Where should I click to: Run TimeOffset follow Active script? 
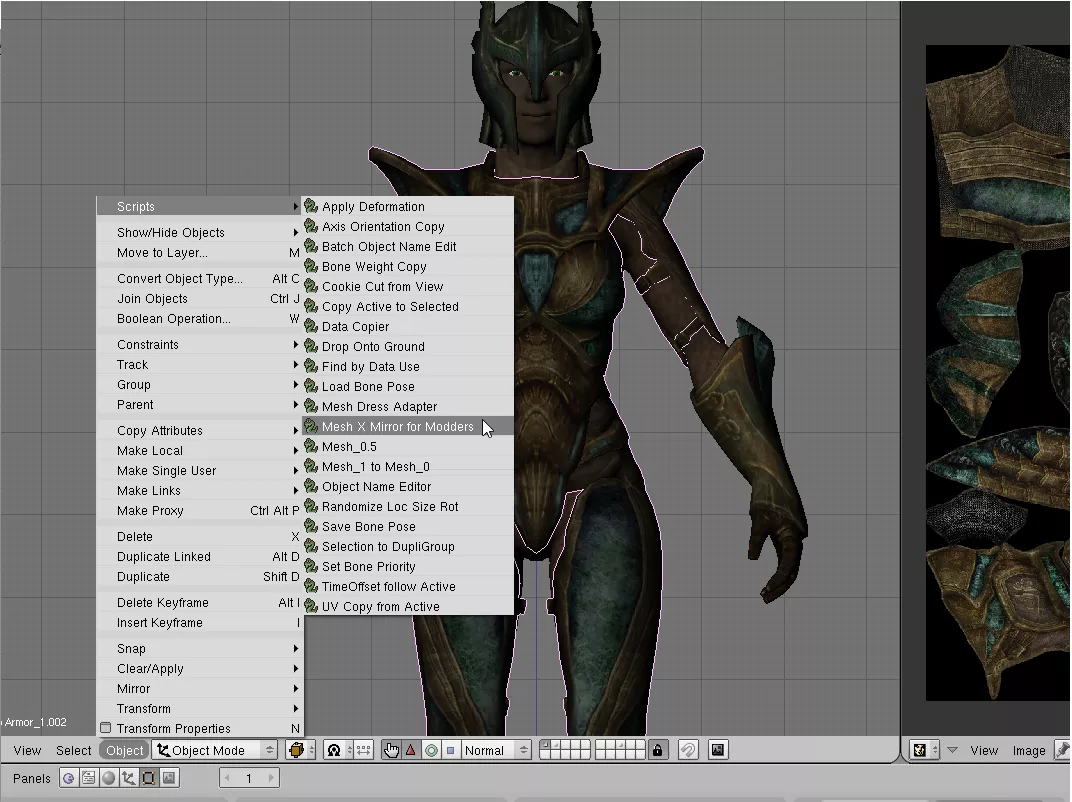click(x=407, y=587)
